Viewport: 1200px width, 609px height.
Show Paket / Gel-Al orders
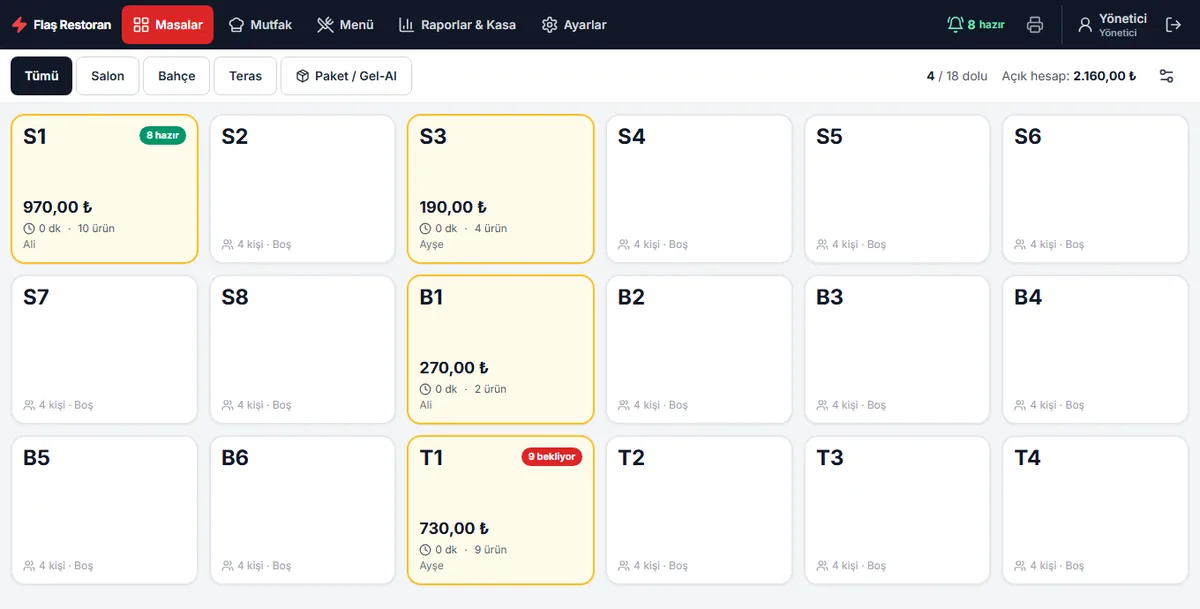[x=346, y=76]
